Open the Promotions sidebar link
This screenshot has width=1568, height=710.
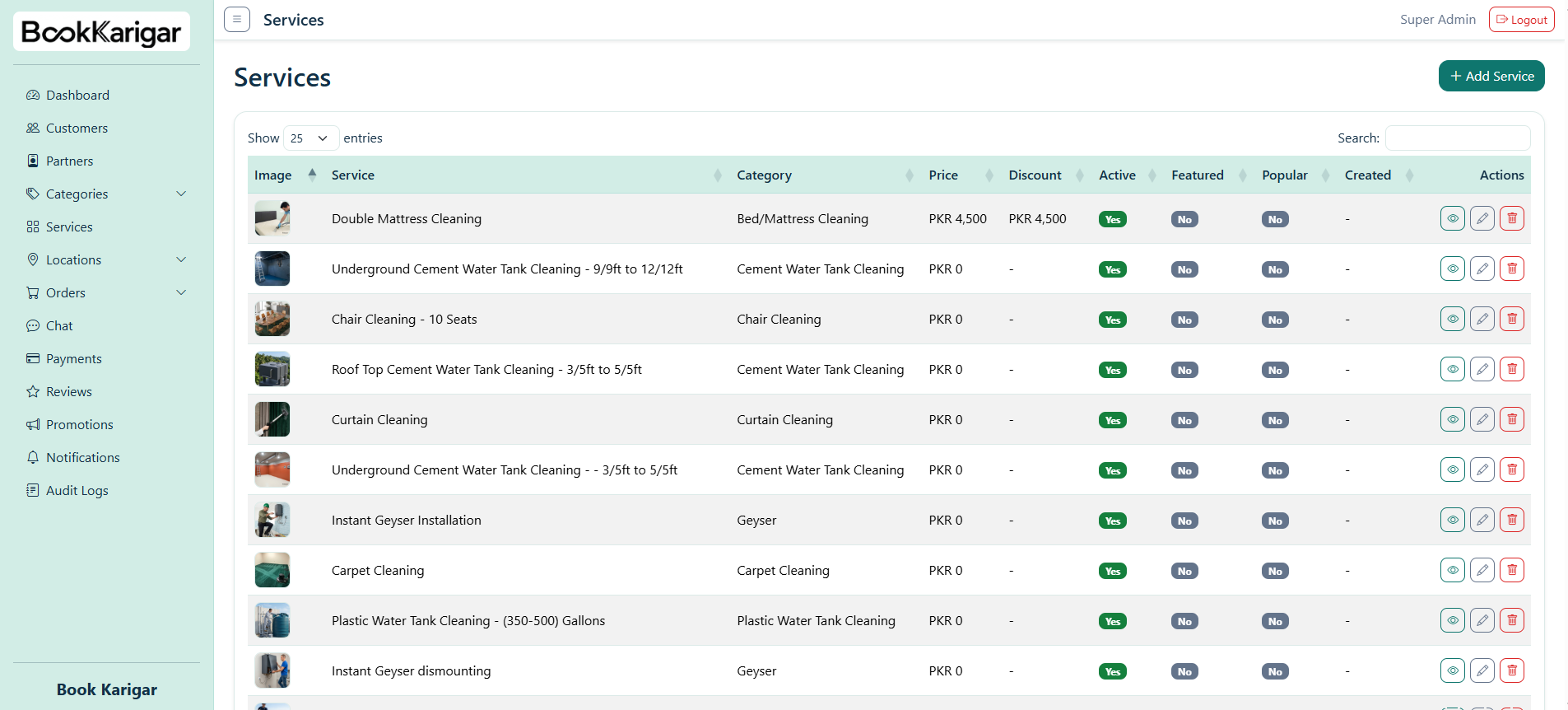pos(107,424)
